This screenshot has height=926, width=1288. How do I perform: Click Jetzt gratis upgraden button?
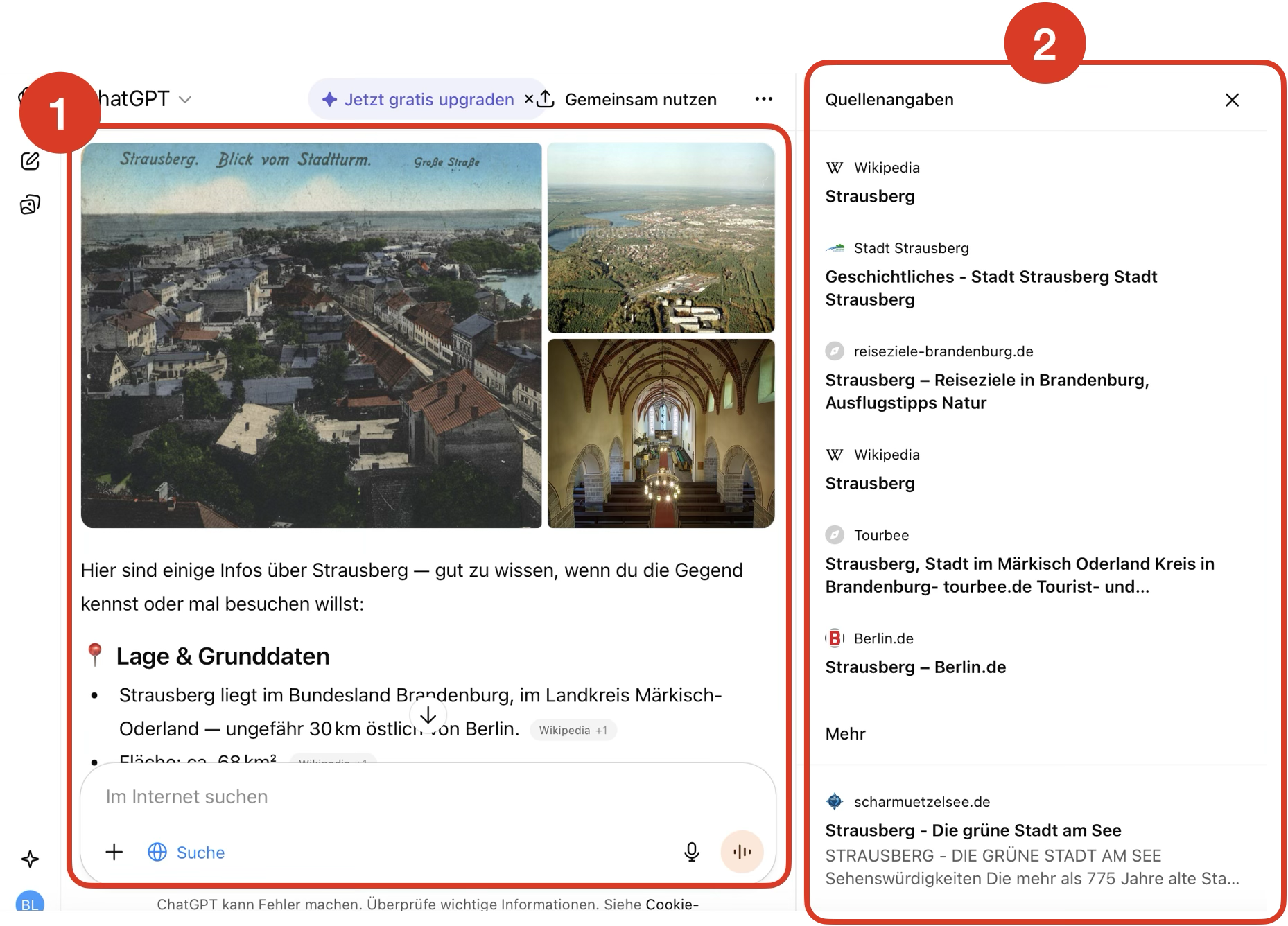[x=419, y=100]
